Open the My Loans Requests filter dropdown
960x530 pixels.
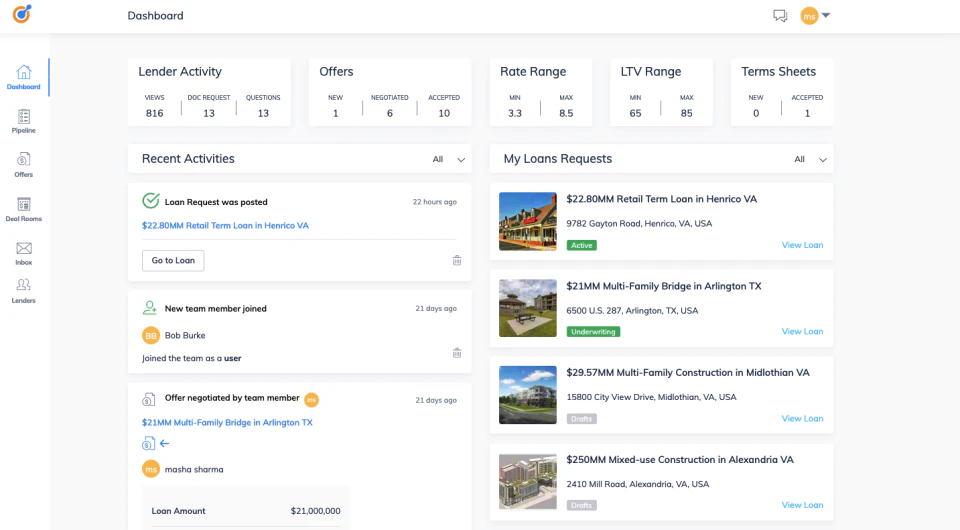[x=822, y=159]
